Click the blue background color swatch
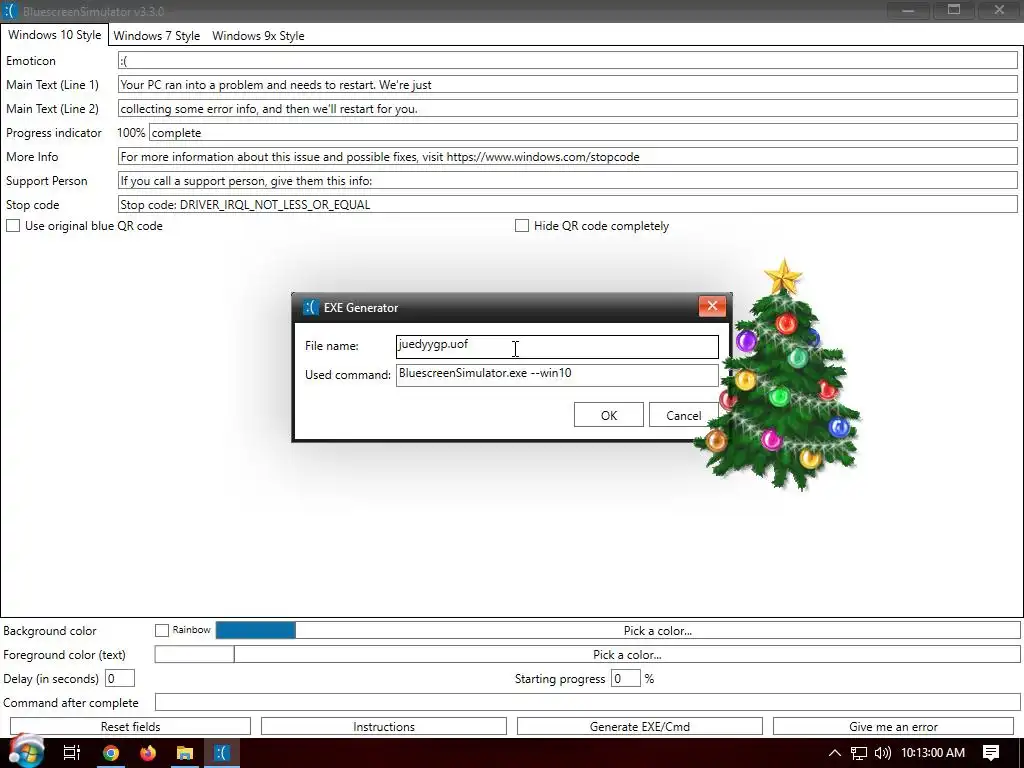 coord(255,630)
